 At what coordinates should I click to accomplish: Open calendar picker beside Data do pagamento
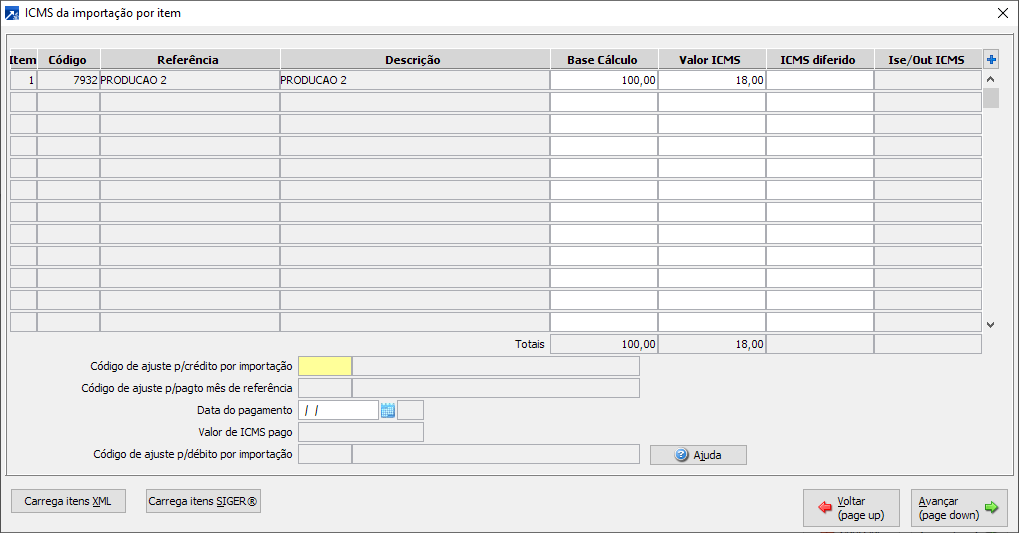tap(388, 410)
